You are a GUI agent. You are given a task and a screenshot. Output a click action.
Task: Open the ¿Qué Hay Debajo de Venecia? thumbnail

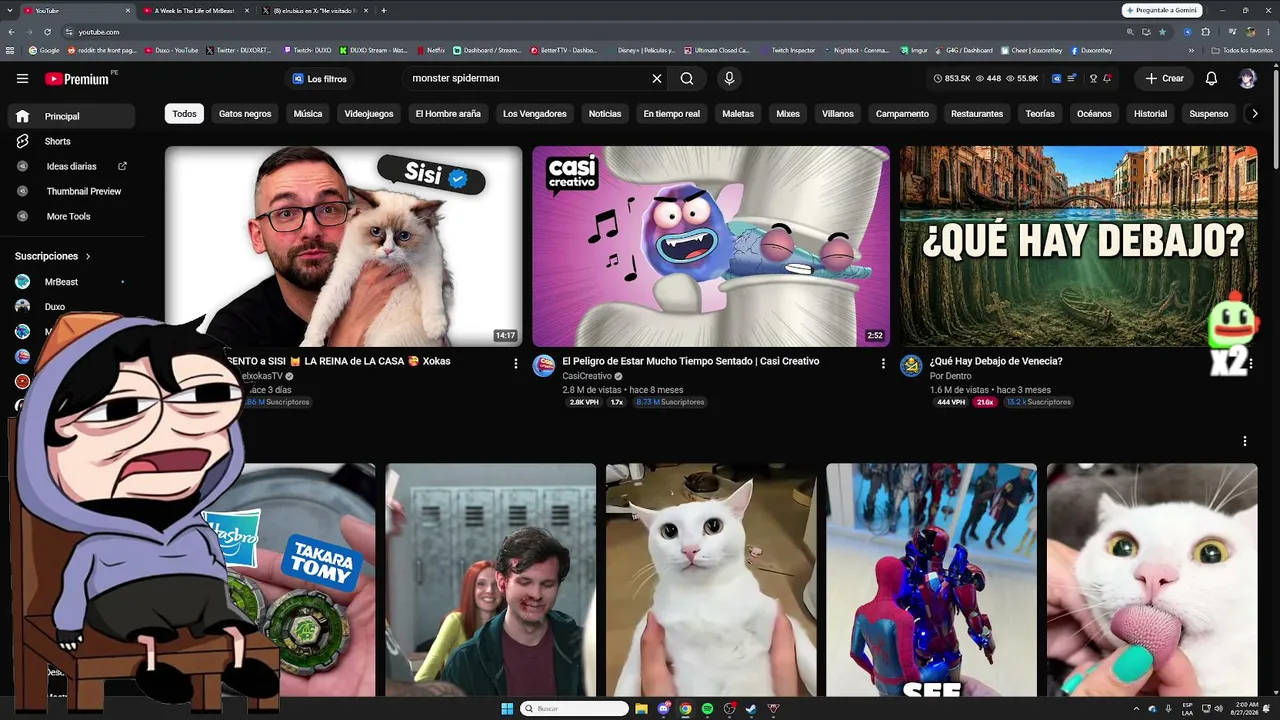1079,246
